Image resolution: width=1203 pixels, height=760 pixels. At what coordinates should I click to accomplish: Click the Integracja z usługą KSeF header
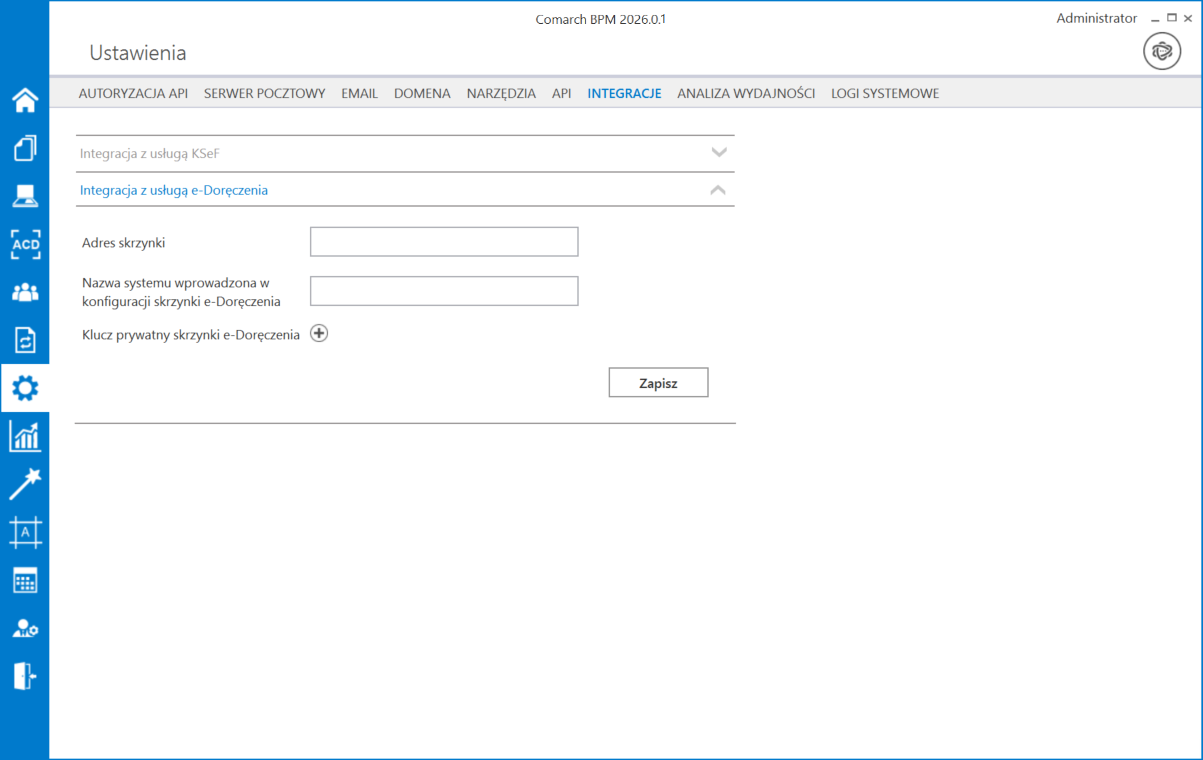149,153
